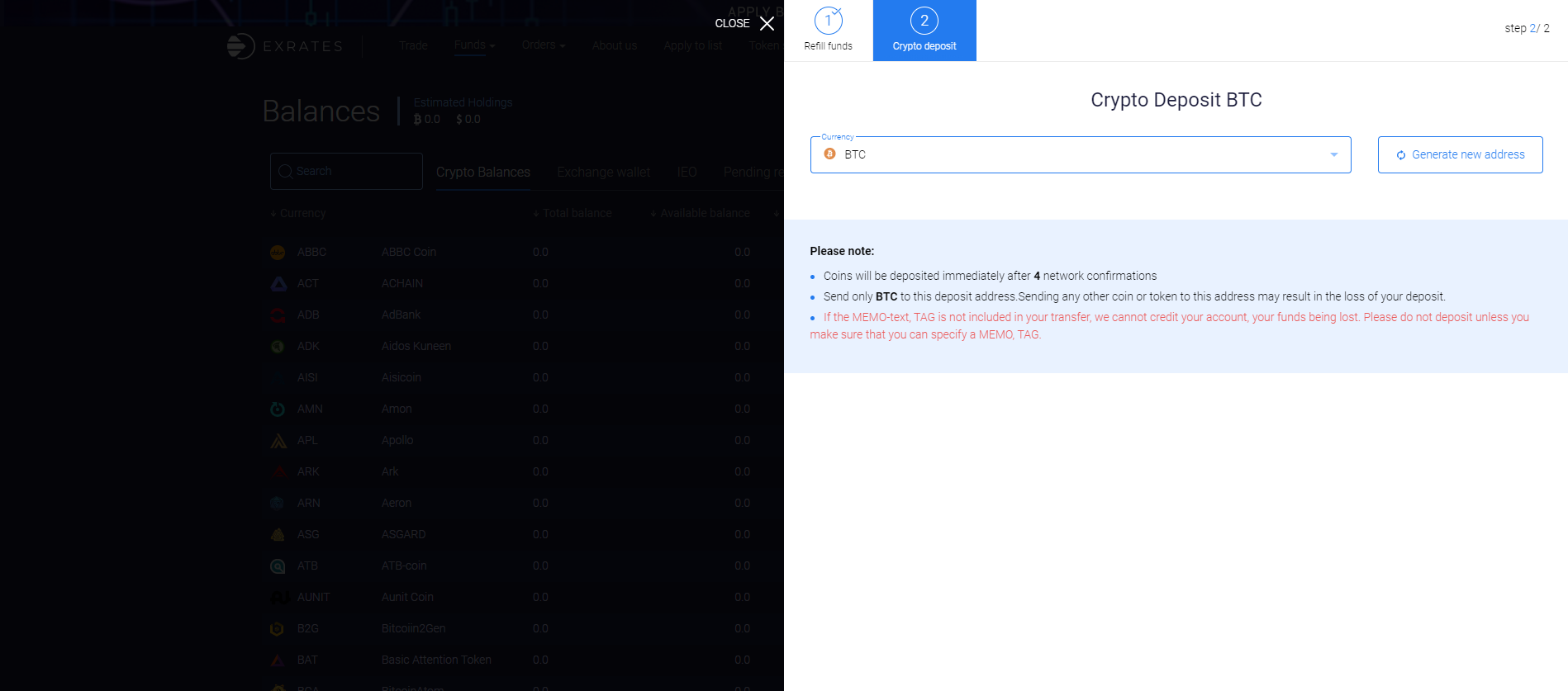Switch to the IEO tab

coord(687,172)
